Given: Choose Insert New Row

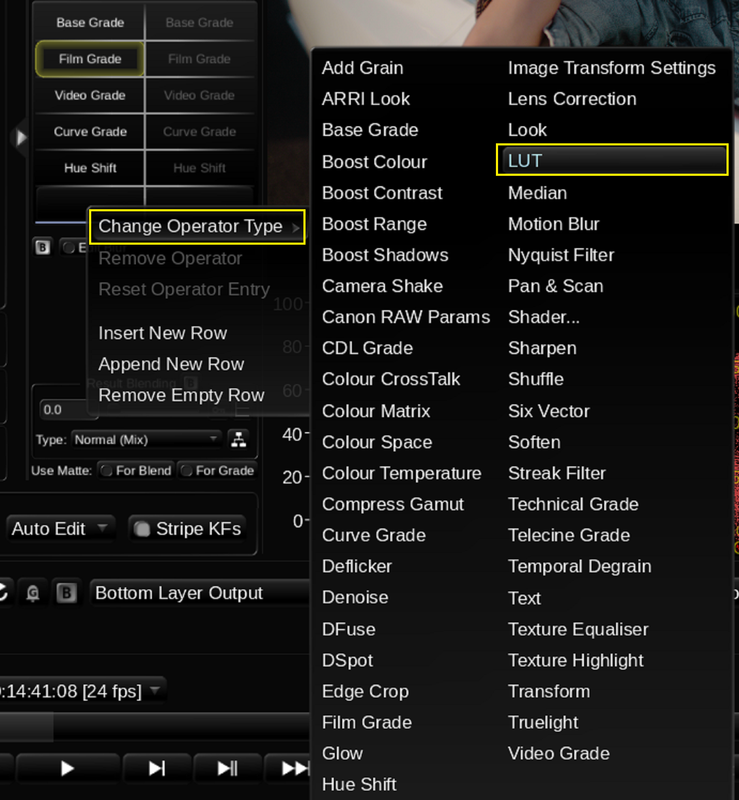Looking at the screenshot, I should pos(163,333).
